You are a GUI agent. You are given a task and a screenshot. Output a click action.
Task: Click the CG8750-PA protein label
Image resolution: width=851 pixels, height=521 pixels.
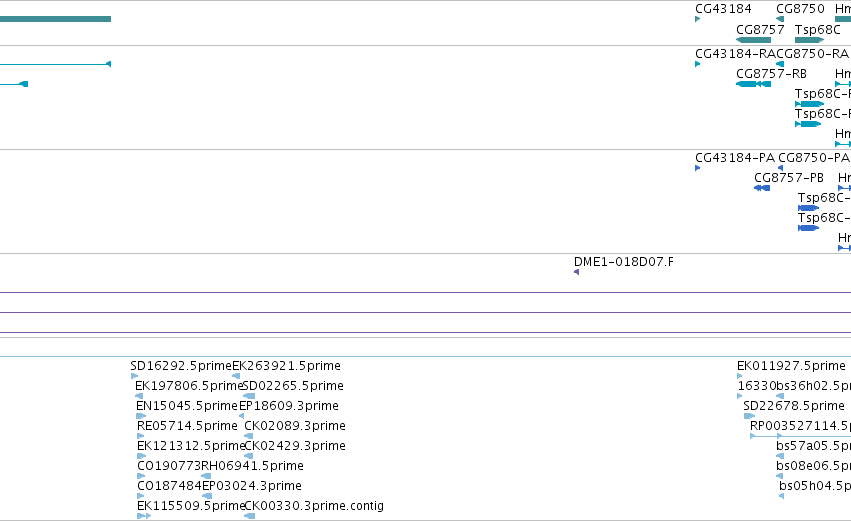pos(814,158)
